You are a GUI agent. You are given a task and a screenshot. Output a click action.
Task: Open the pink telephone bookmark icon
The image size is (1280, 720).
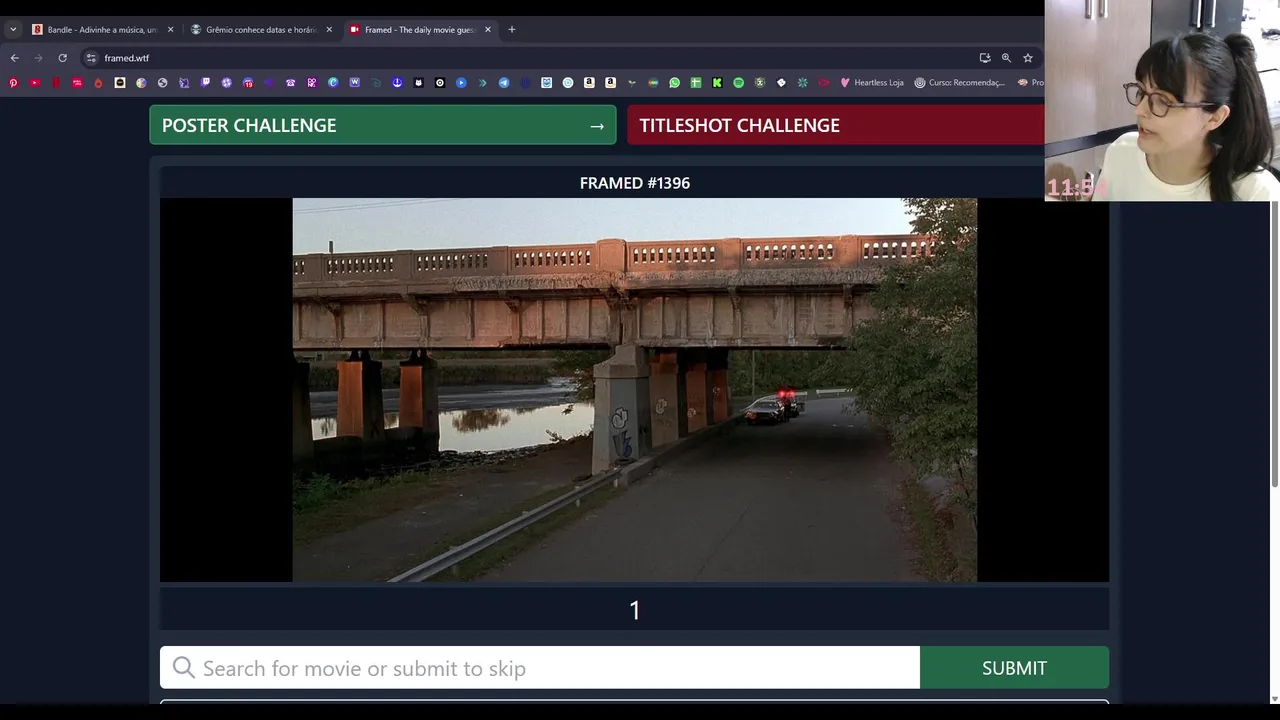click(x=291, y=83)
